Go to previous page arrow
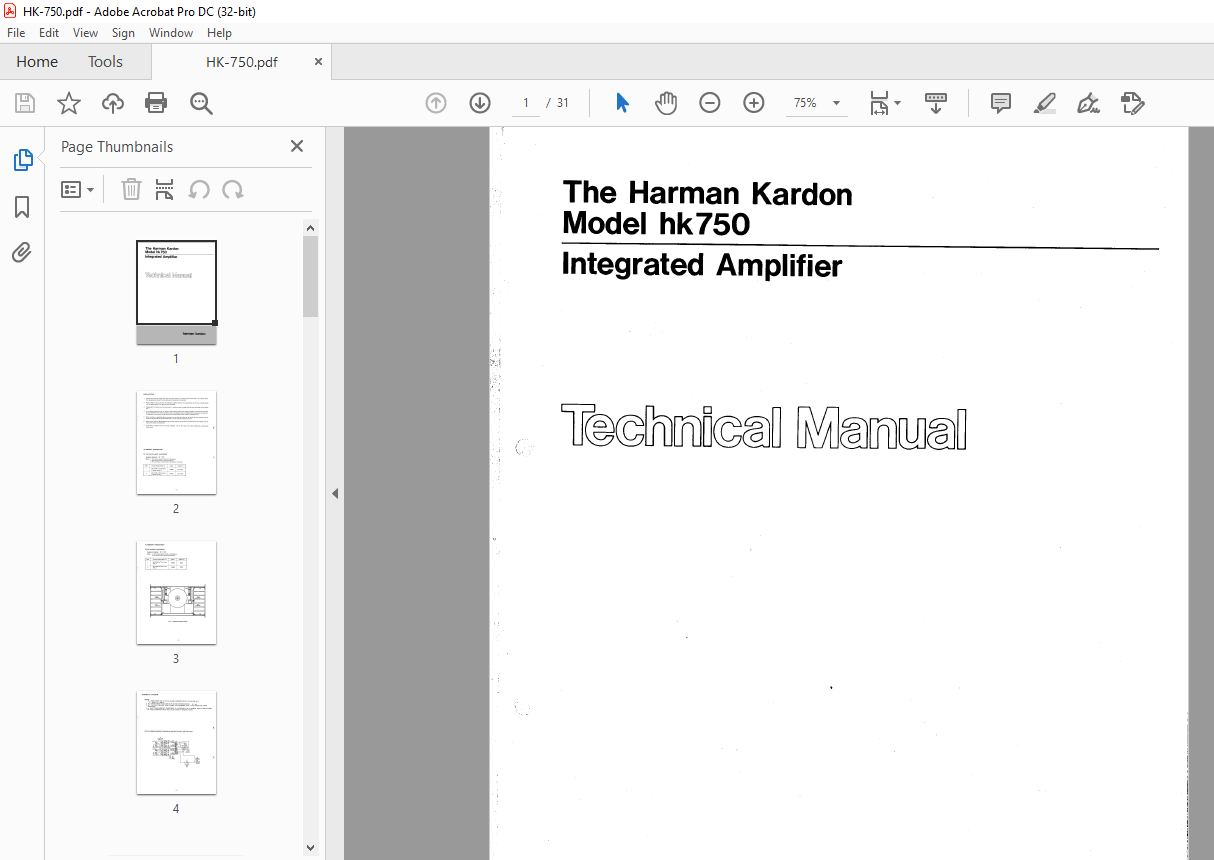Screen dimensions: 1214x860 click(x=436, y=103)
